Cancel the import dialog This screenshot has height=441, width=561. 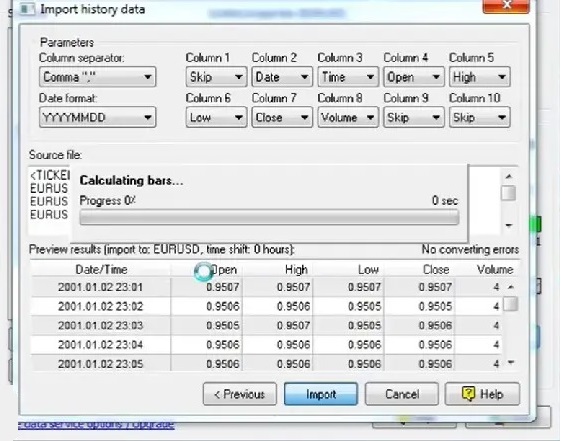[402, 394]
